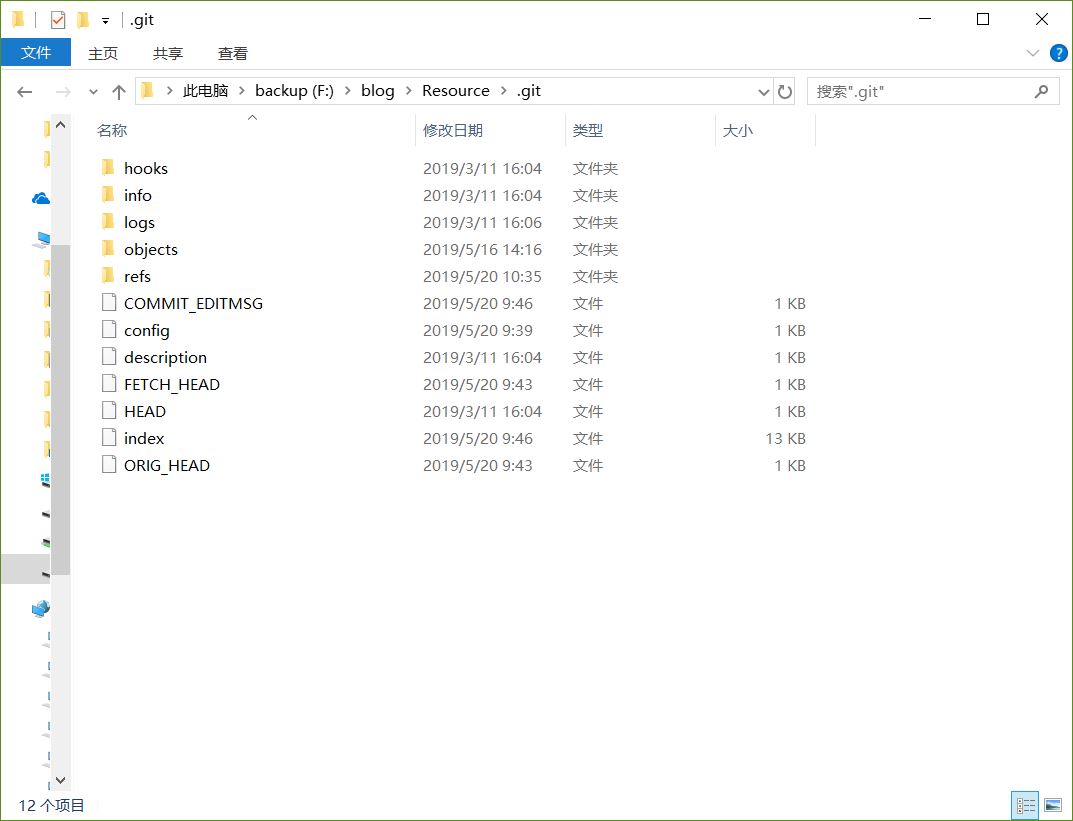Open the Quick Access Toolbar dropdown
The height and width of the screenshot is (821, 1073).
click(x=105, y=20)
